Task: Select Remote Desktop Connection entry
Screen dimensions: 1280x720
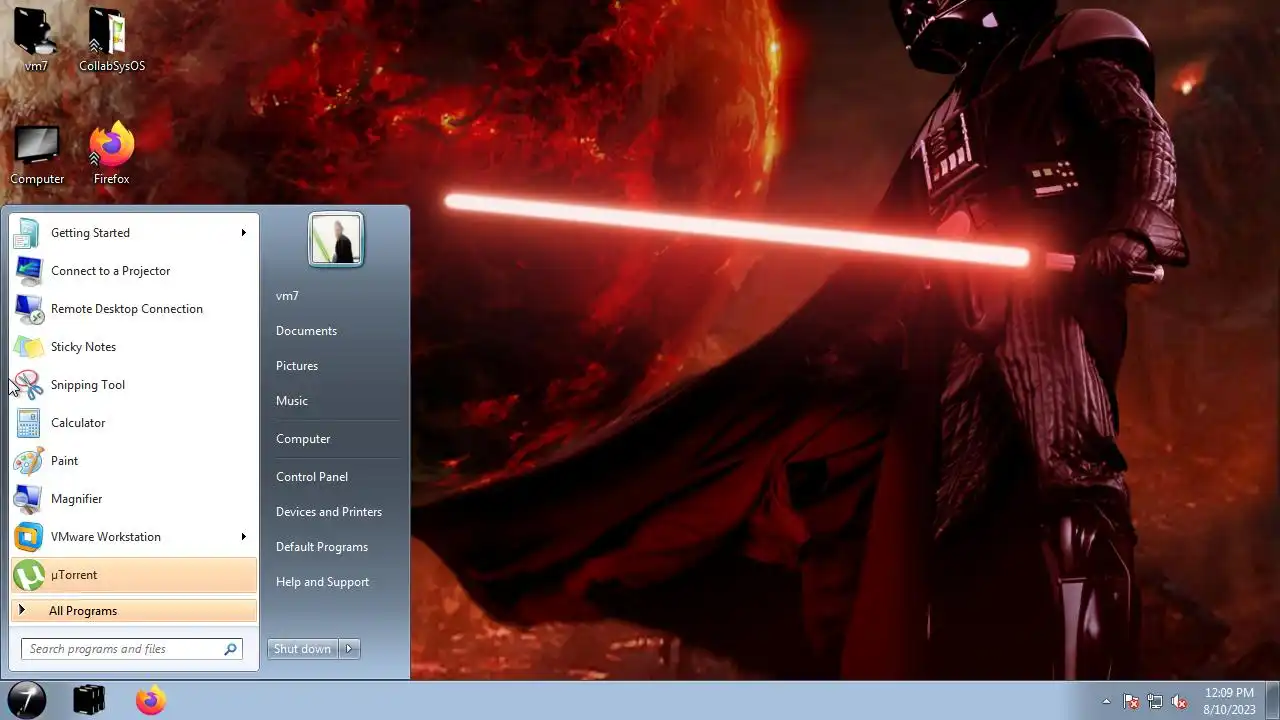Action: (x=134, y=309)
